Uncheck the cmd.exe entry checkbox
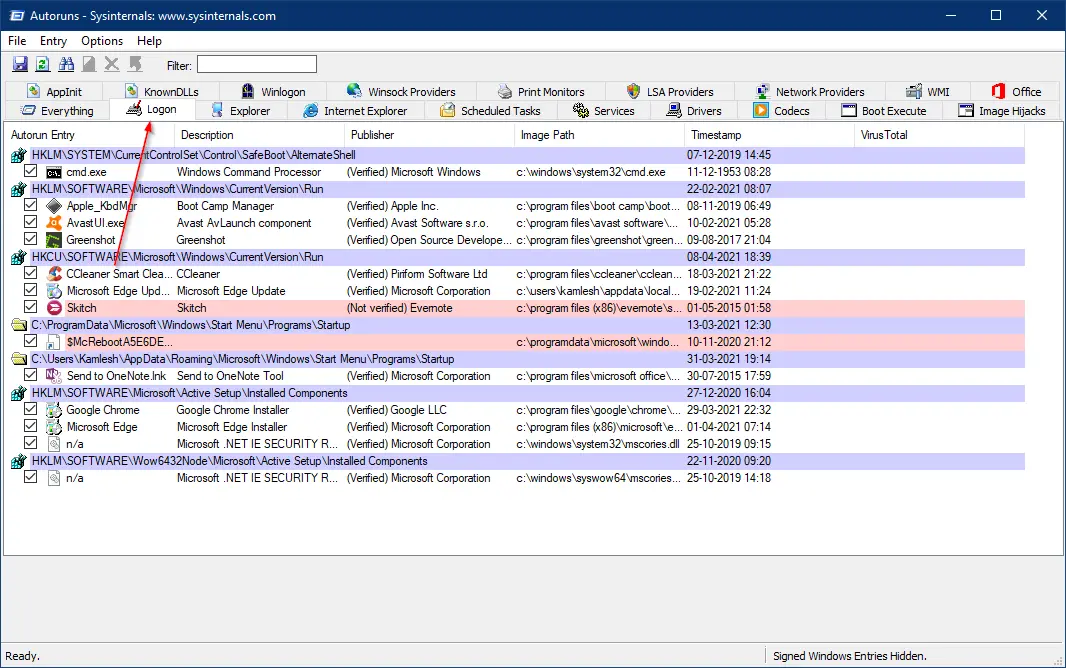Screen dimensions: 1066x668 pyautogui.click(x=31, y=171)
